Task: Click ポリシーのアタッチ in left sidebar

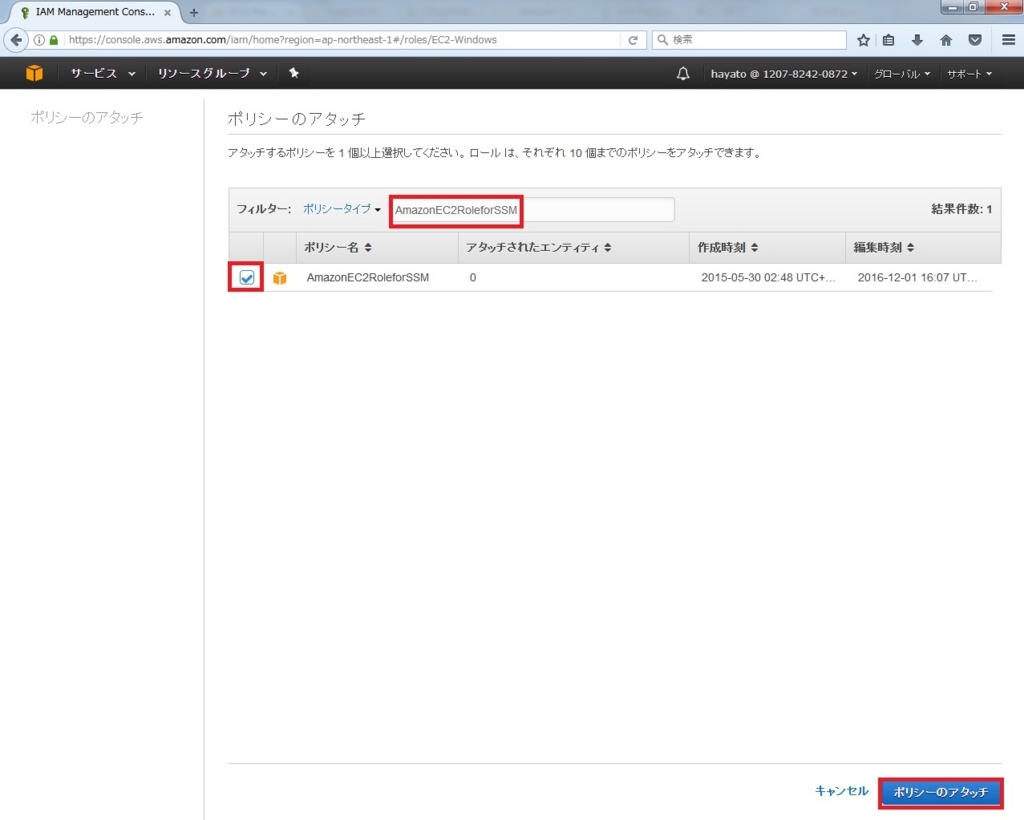Action: pyautogui.click(x=86, y=118)
